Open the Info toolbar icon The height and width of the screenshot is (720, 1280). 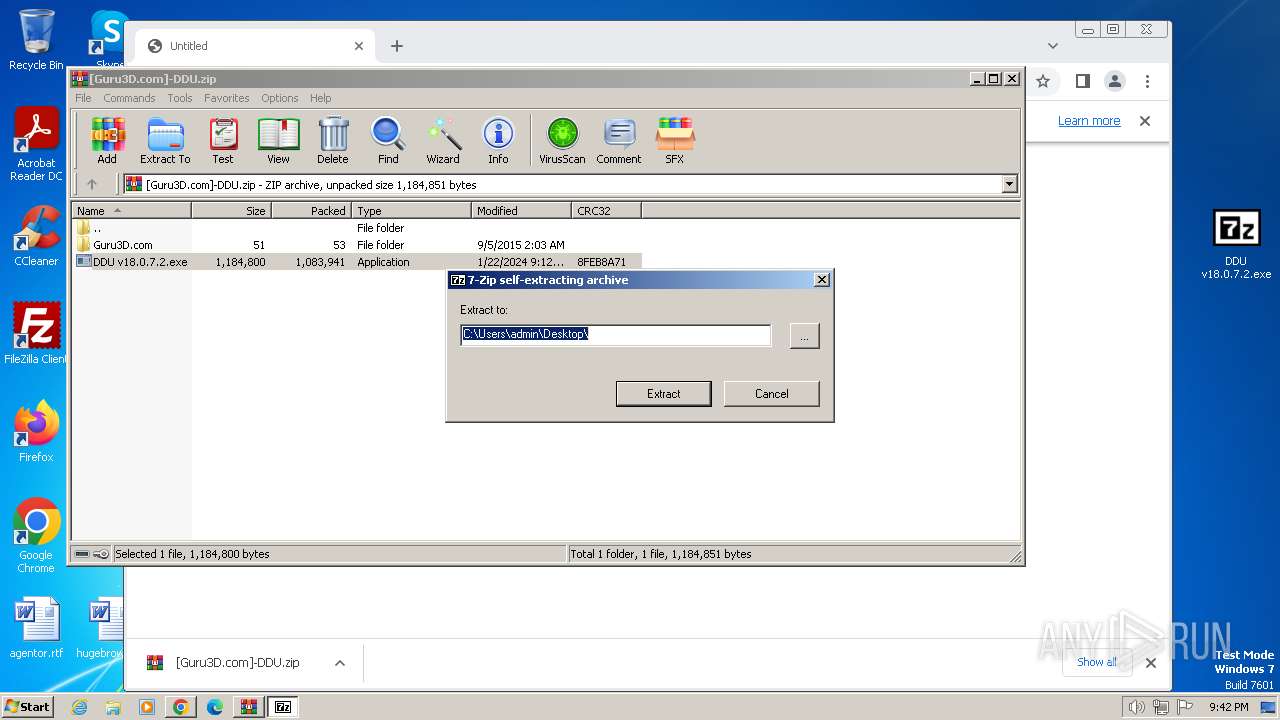(498, 140)
